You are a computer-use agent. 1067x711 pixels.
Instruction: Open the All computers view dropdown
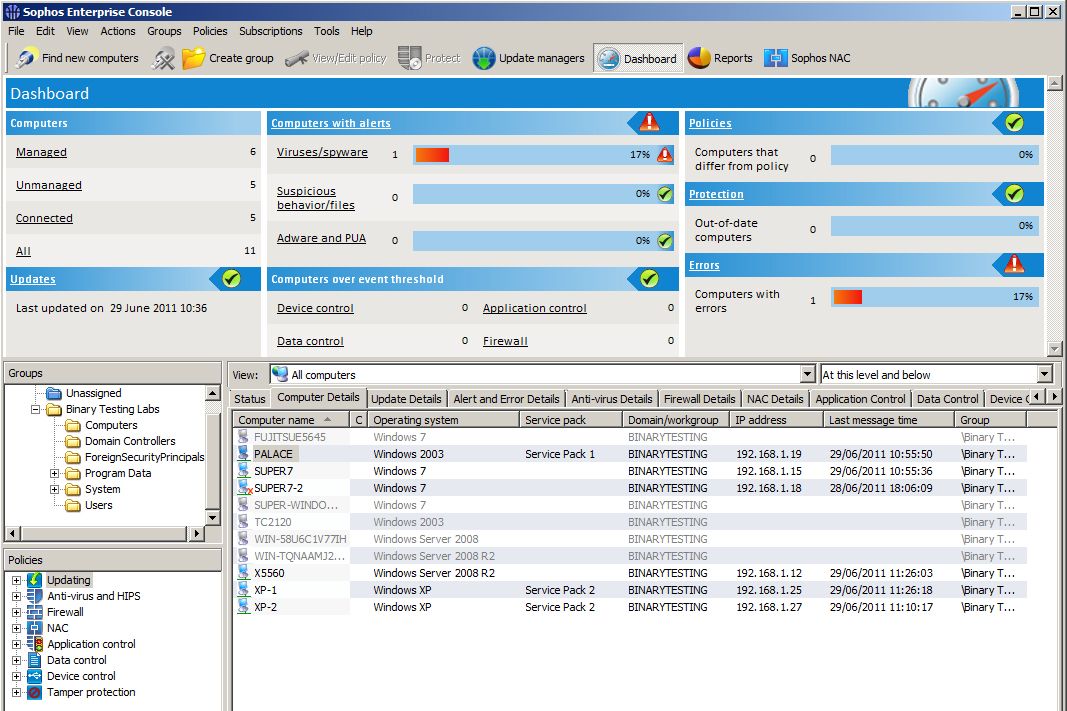pos(807,374)
